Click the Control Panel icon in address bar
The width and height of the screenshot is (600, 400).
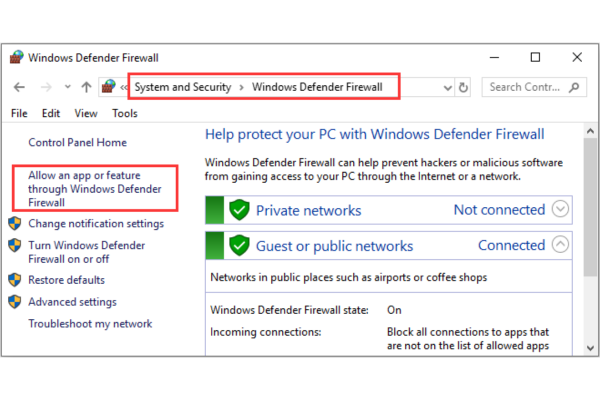(110, 88)
